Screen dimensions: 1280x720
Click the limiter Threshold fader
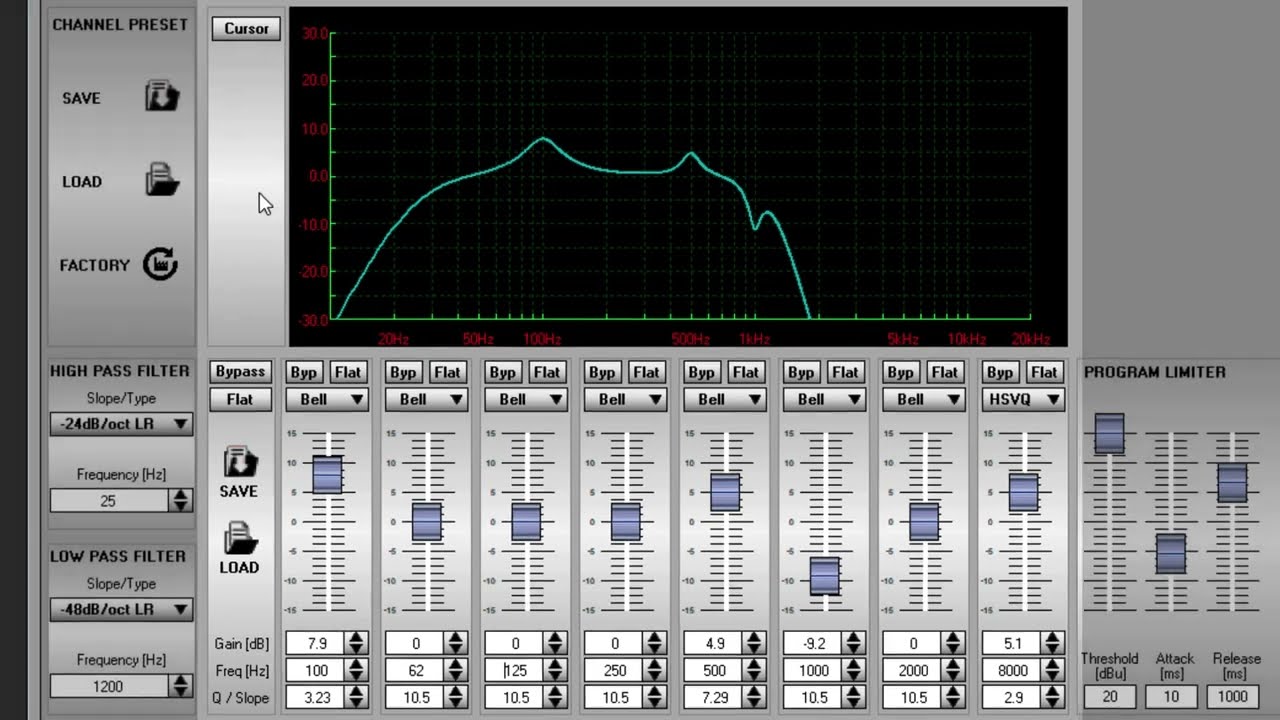click(x=1109, y=433)
